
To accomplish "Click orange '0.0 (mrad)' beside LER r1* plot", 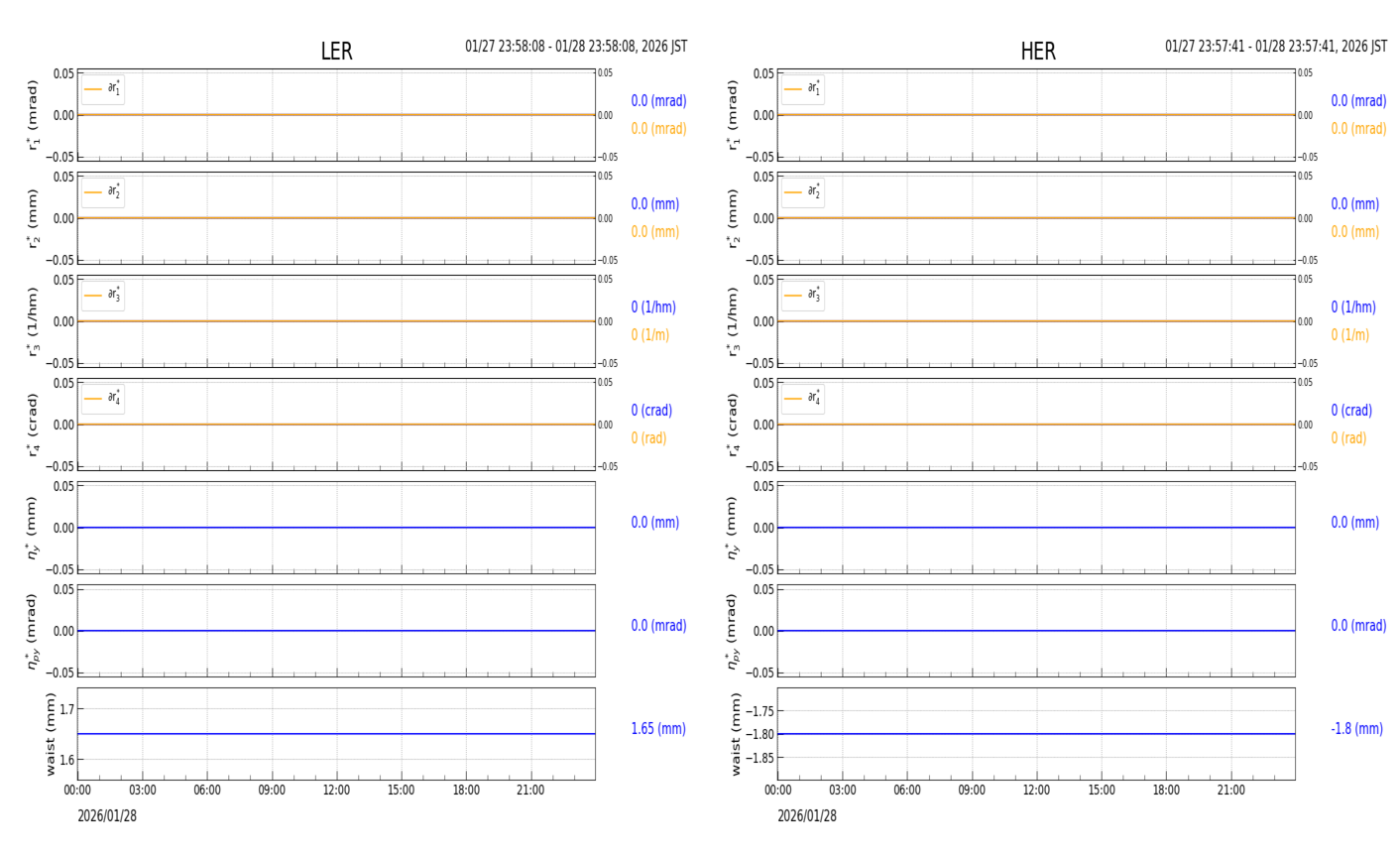I will pyautogui.click(x=658, y=129).
